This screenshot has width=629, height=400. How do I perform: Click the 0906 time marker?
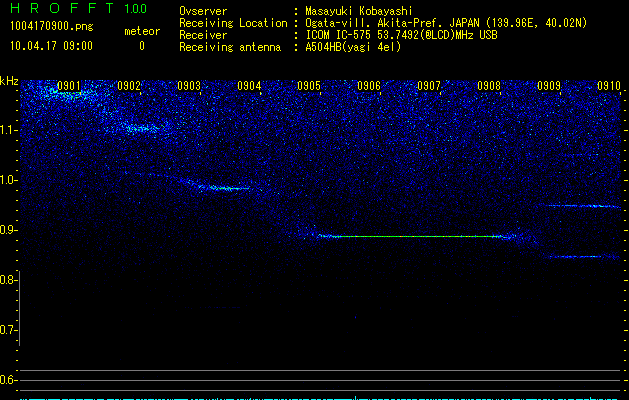pyautogui.click(x=369, y=86)
